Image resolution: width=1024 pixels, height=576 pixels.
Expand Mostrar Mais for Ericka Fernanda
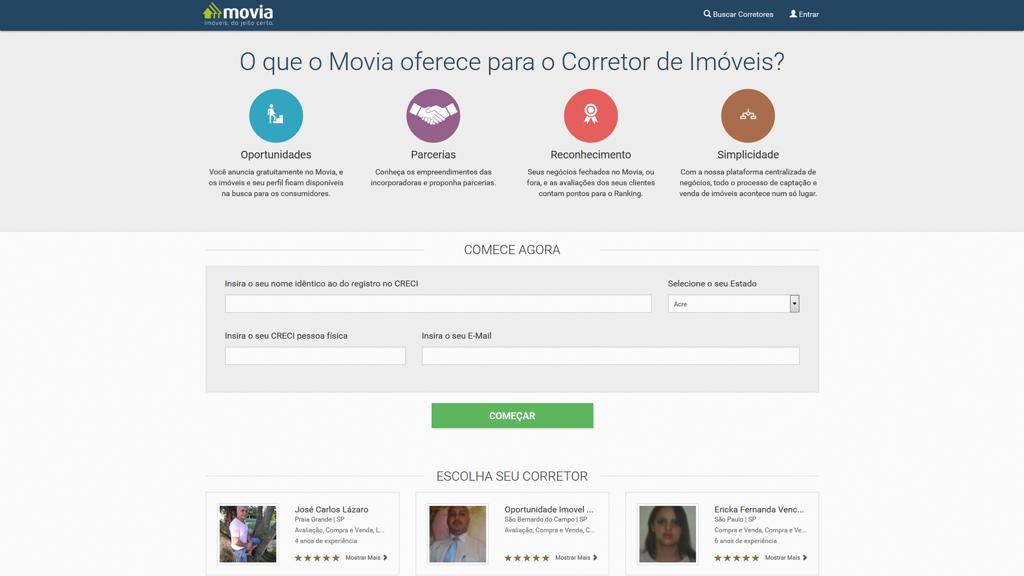(785, 558)
